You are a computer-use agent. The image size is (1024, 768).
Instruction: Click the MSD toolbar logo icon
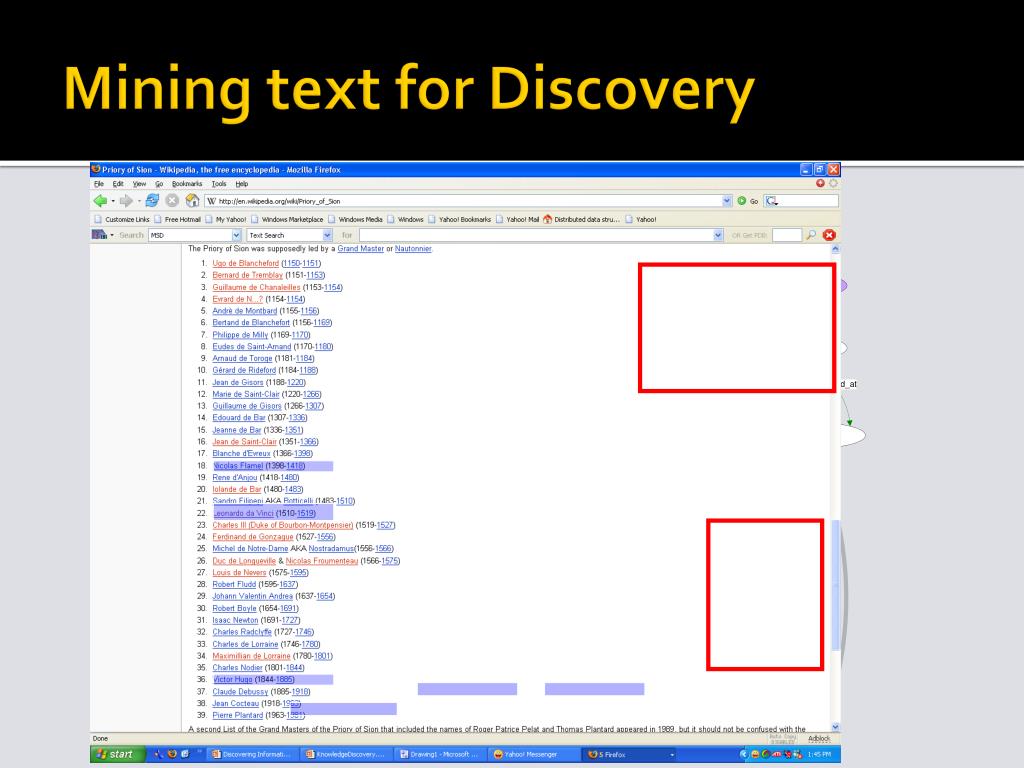click(x=99, y=234)
